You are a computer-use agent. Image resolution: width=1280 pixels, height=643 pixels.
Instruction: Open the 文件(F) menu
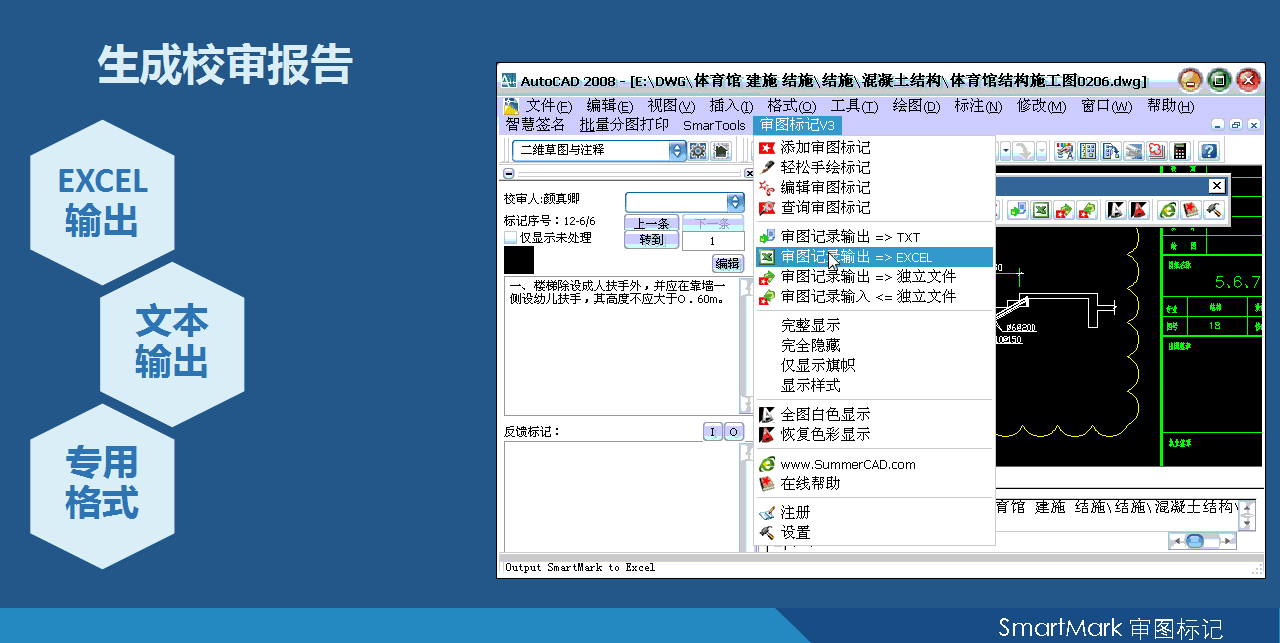point(549,106)
